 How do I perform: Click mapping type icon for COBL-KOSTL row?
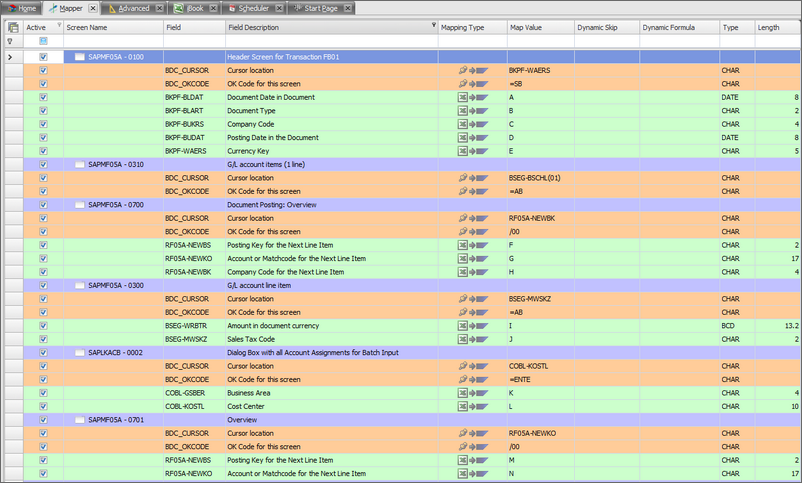(x=464, y=407)
